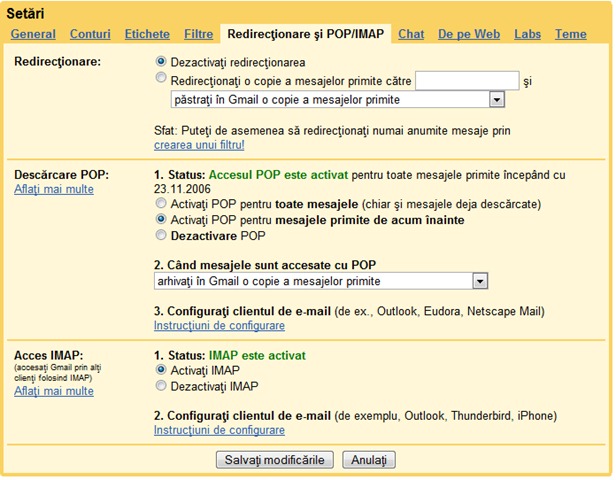This screenshot has height=480, width=616.
Task: Click the date 23.11.2006
Action: pyautogui.click(x=182, y=189)
